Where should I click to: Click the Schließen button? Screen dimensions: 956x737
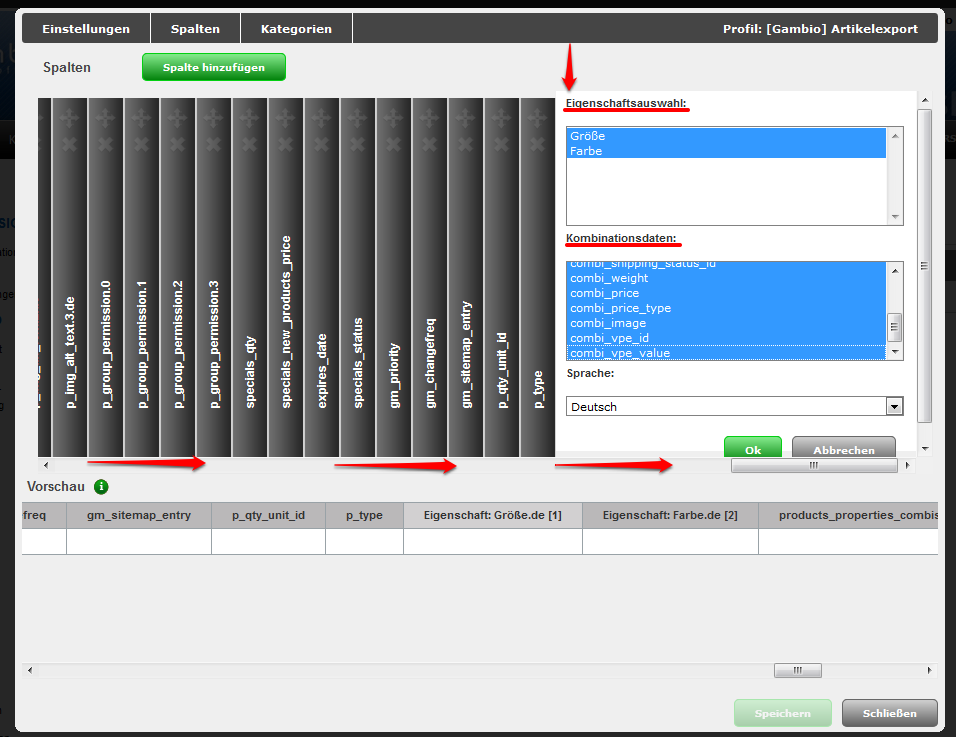(x=889, y=713)
